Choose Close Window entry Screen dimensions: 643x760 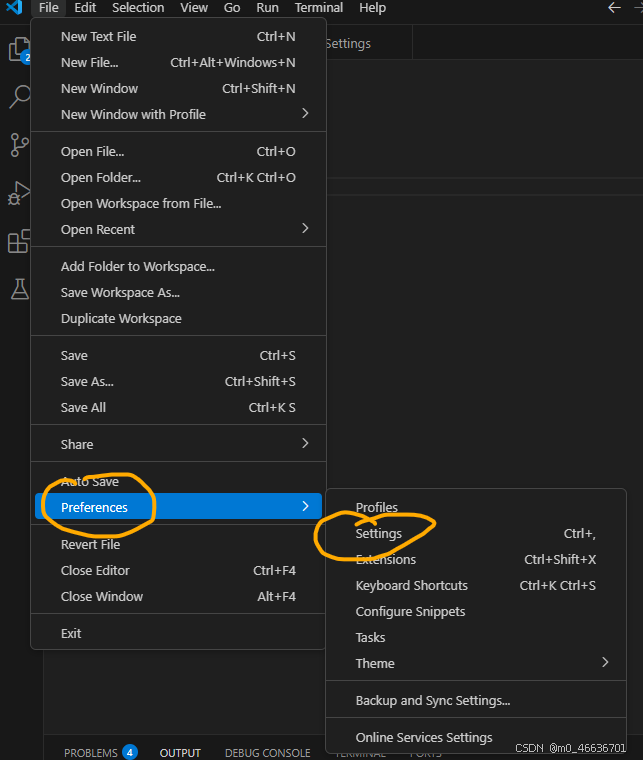tap(178, 597)
